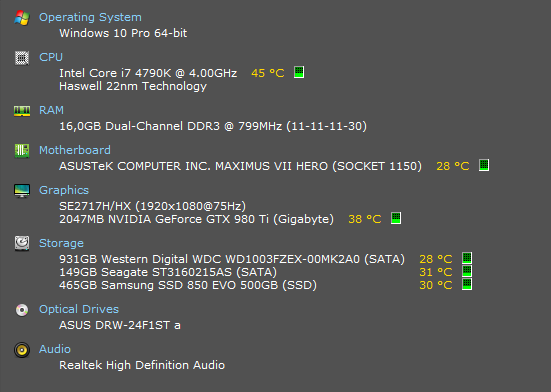551x392 pixels.
Task: Click the Audio speaker icon
Action: pyautogui.click(x=22, y=350)
